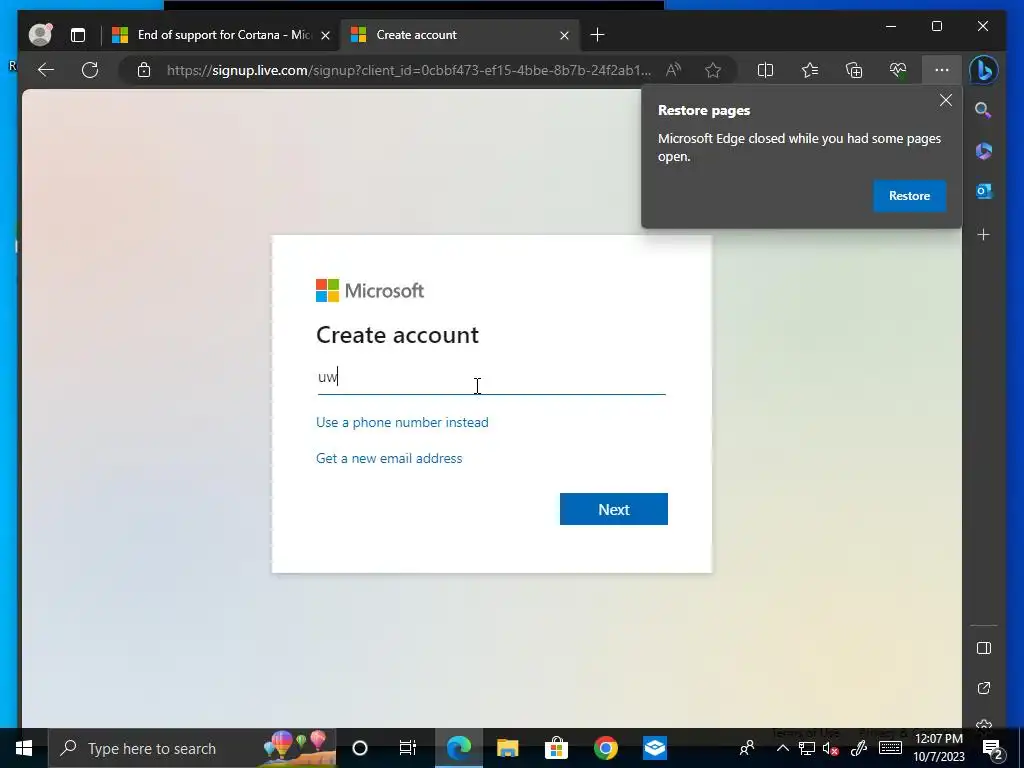Screen dimensions: 1024x768
Task: Refresh the current page
Action: pyautogui.click(x=90, y=70)
